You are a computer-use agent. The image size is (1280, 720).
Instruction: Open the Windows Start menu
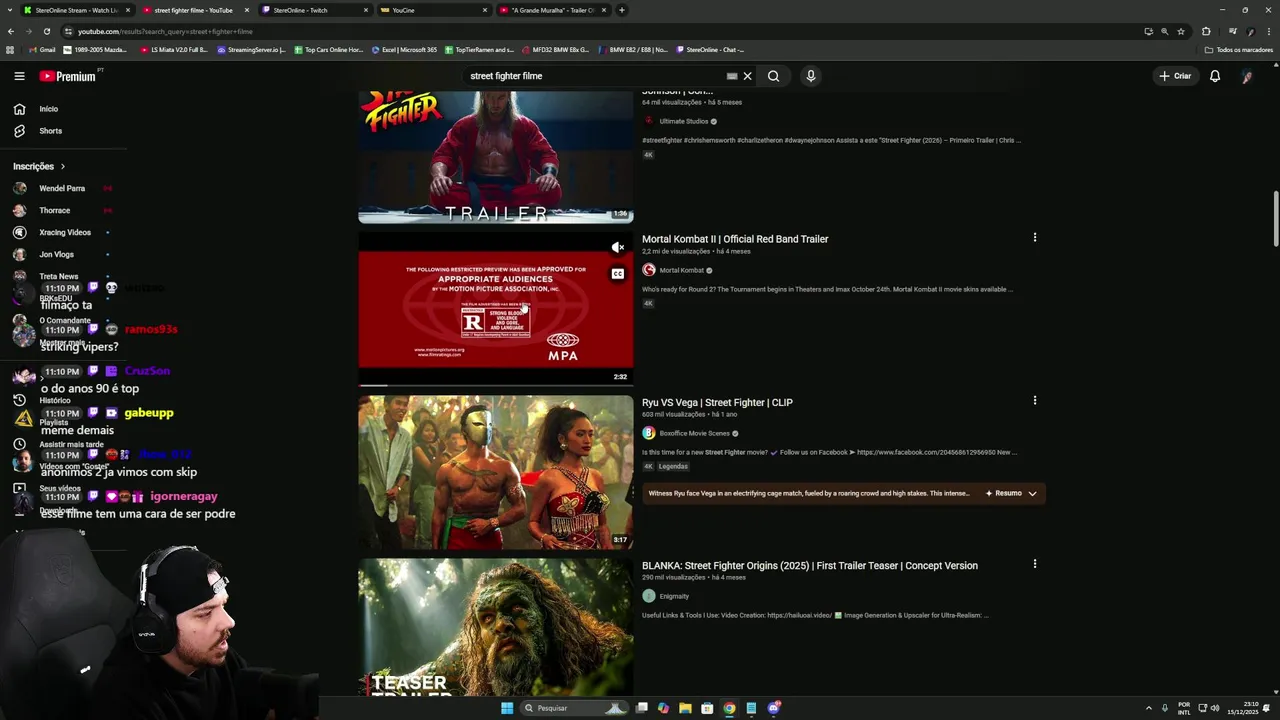507,708
